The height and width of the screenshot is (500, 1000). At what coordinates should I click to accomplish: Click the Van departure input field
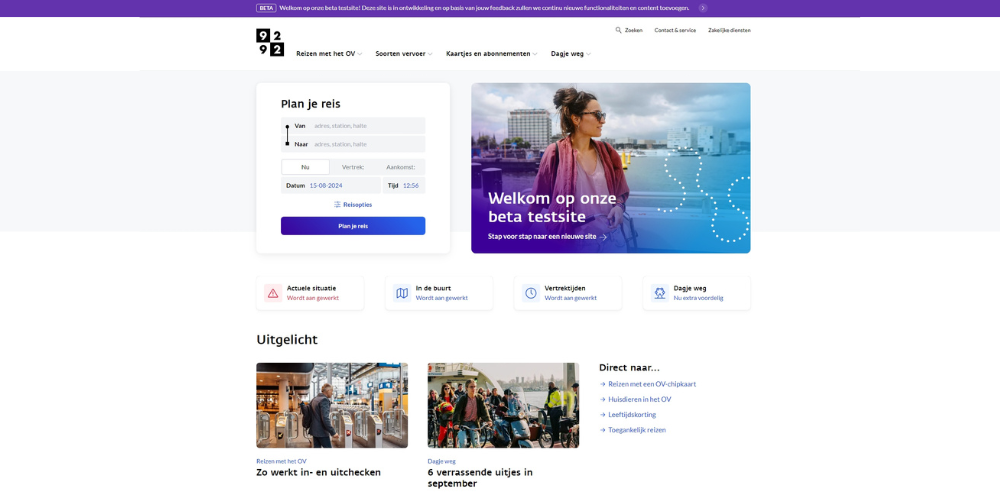(x=366, y=126)
